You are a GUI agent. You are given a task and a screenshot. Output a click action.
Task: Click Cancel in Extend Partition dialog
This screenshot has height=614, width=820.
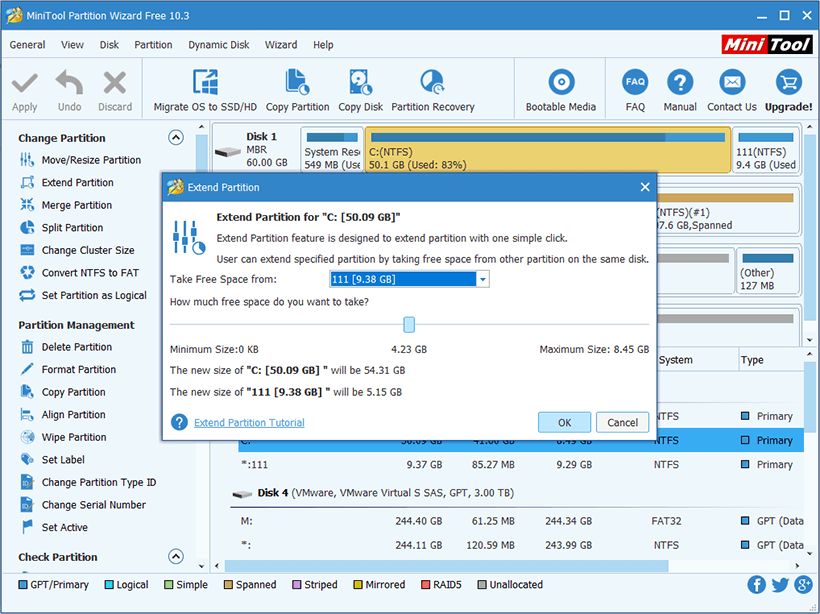point(622,423)
